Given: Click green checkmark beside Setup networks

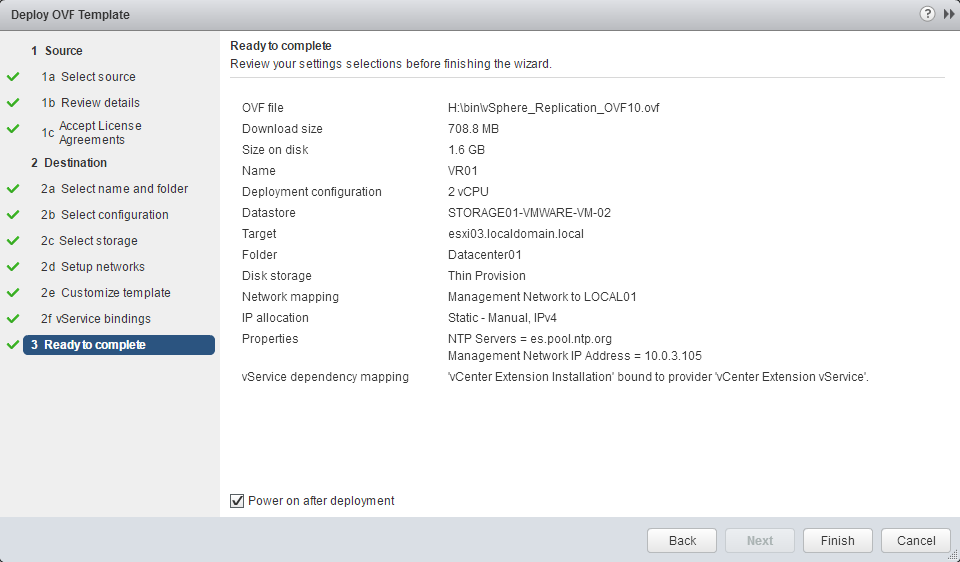Looking at the screenshot, I should [13, 267].
